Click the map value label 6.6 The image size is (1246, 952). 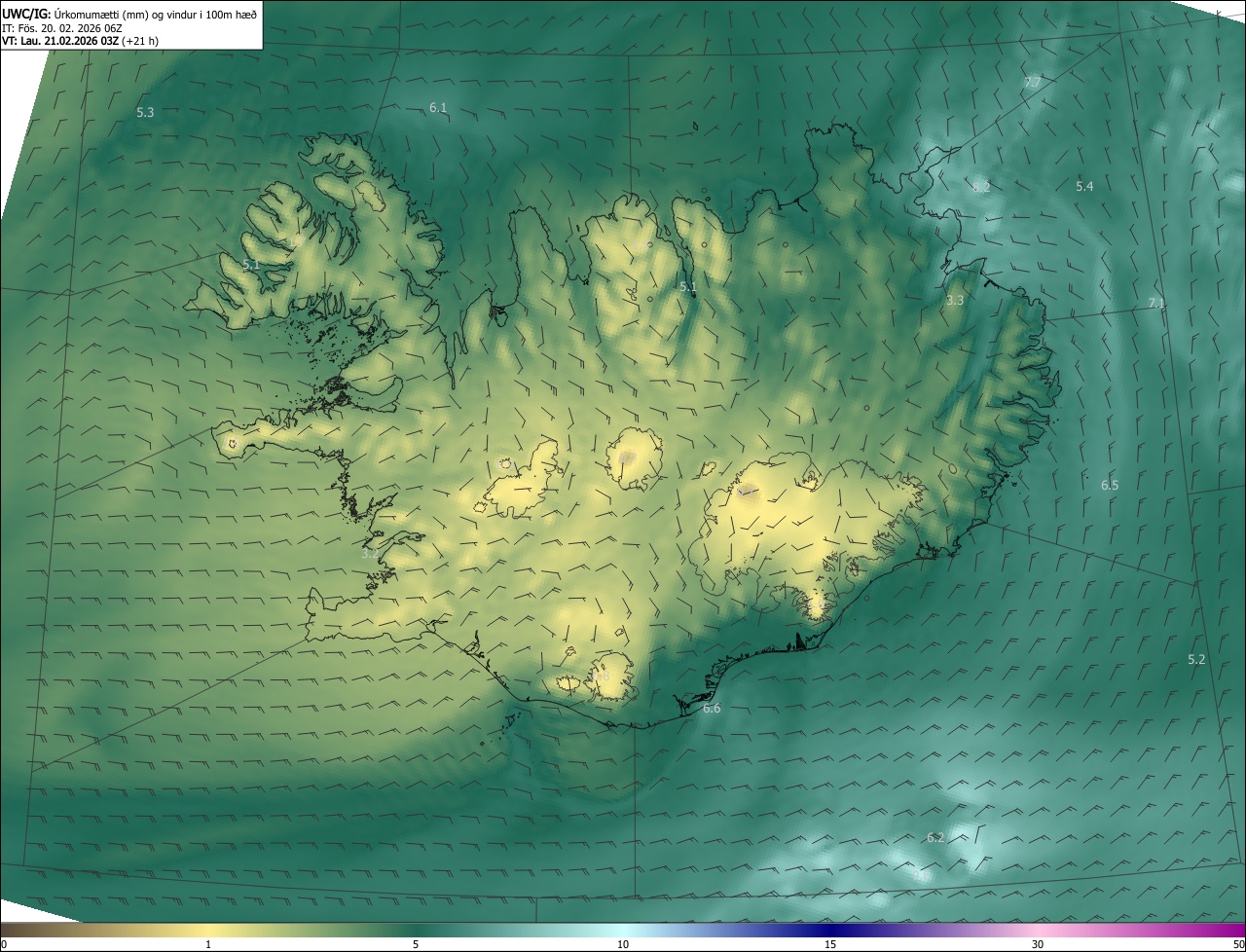point(712,709)
